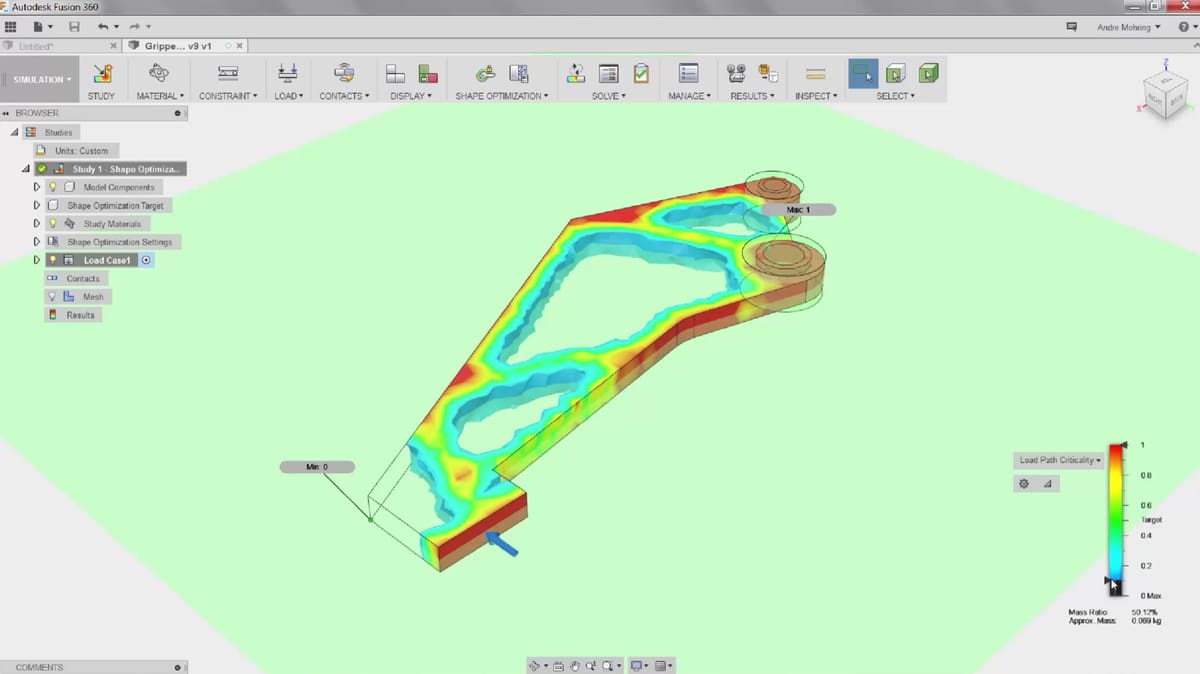Viewport: 1200px width, 674px height.
Task: Toggle Load Case1 visibility light bulb
Action: pyautogui.click(x=52, y=260)
